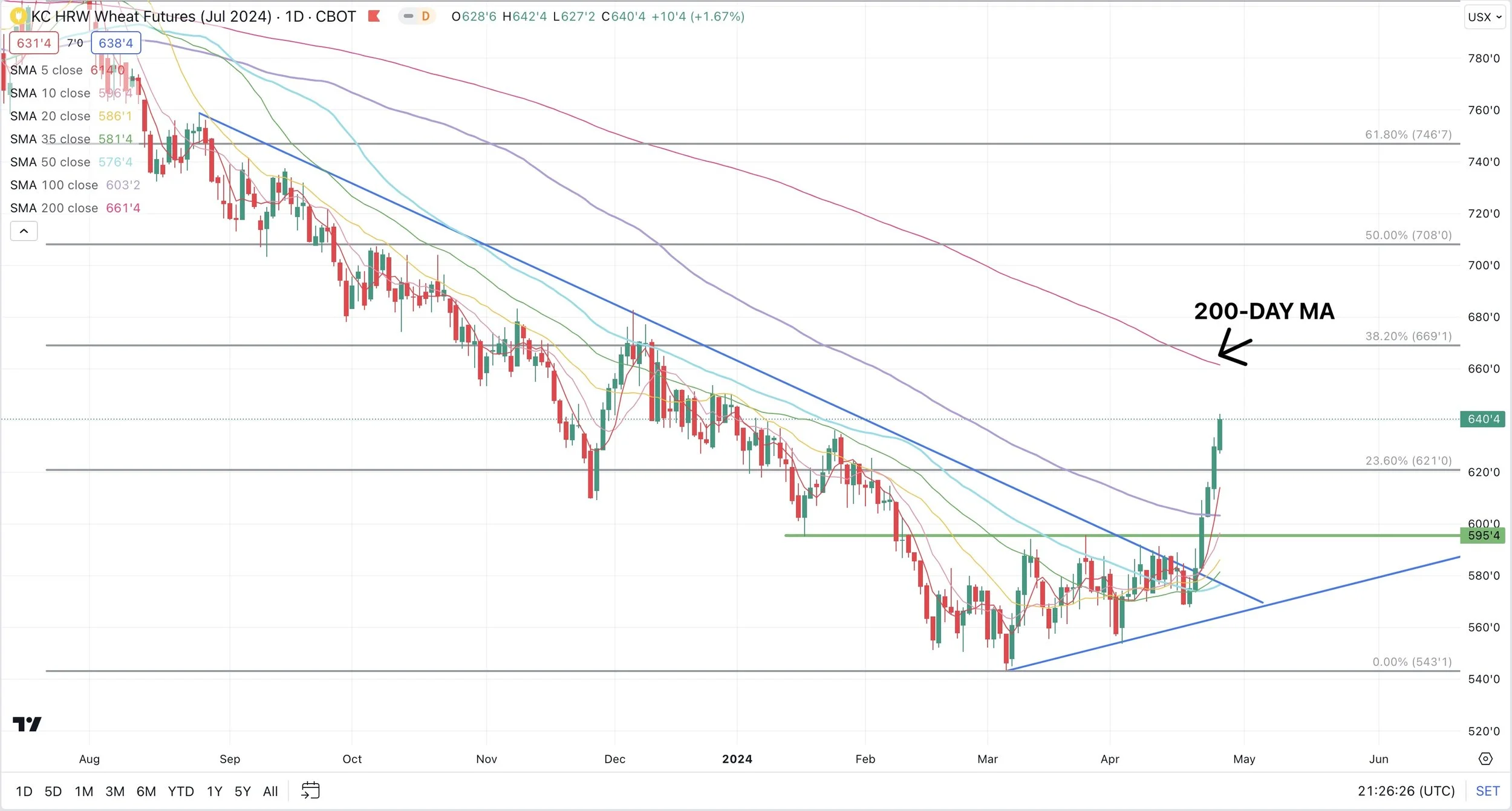Screen dimensions: 1512x811
Task: Click the TradingView logo
Action: [x=27, y=724]
